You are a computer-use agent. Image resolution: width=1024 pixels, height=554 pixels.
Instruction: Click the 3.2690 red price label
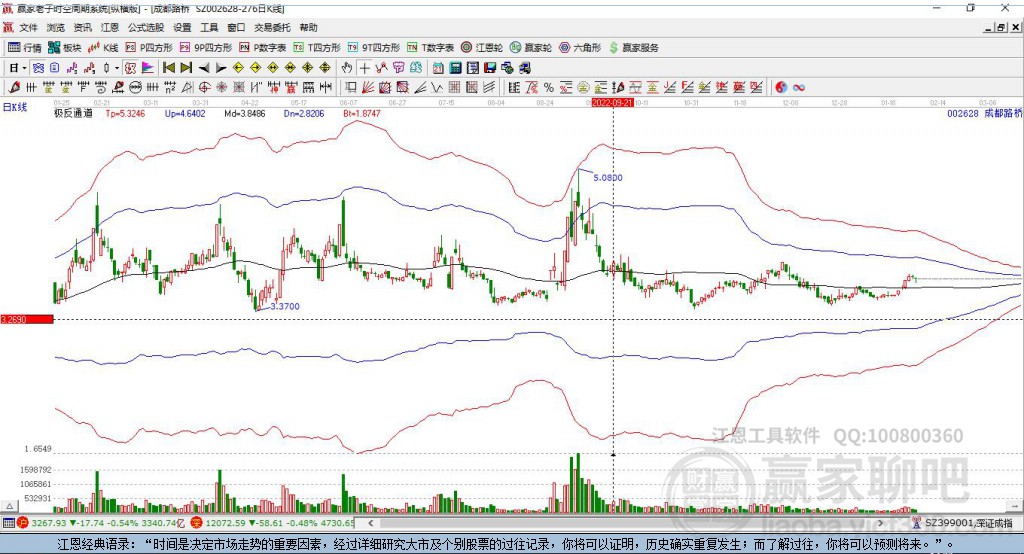(x=27, y=319)
